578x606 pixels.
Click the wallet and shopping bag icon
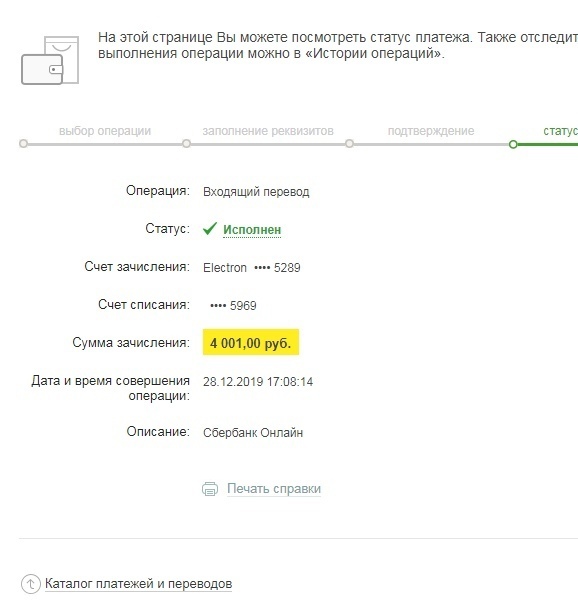coord(50,60)
